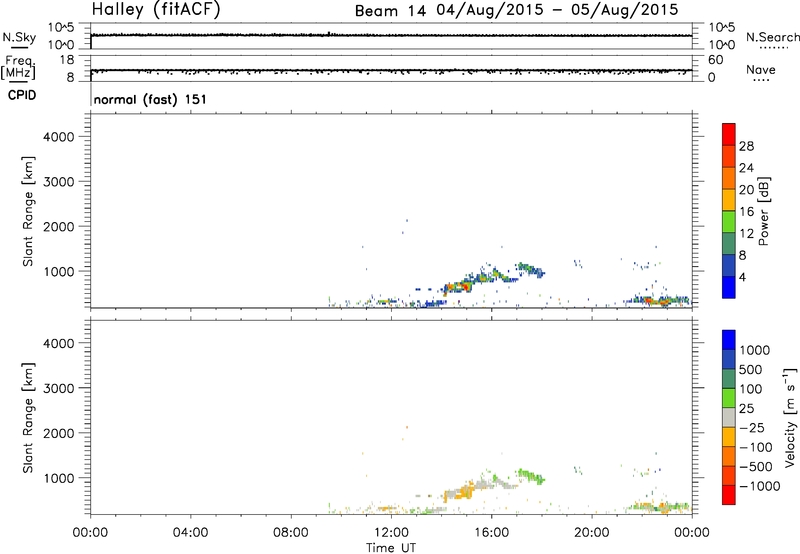Image resolution: width=800 pixels, height=554 pixels.
Task: Click the 'CPID' row label
Action: 22,95
